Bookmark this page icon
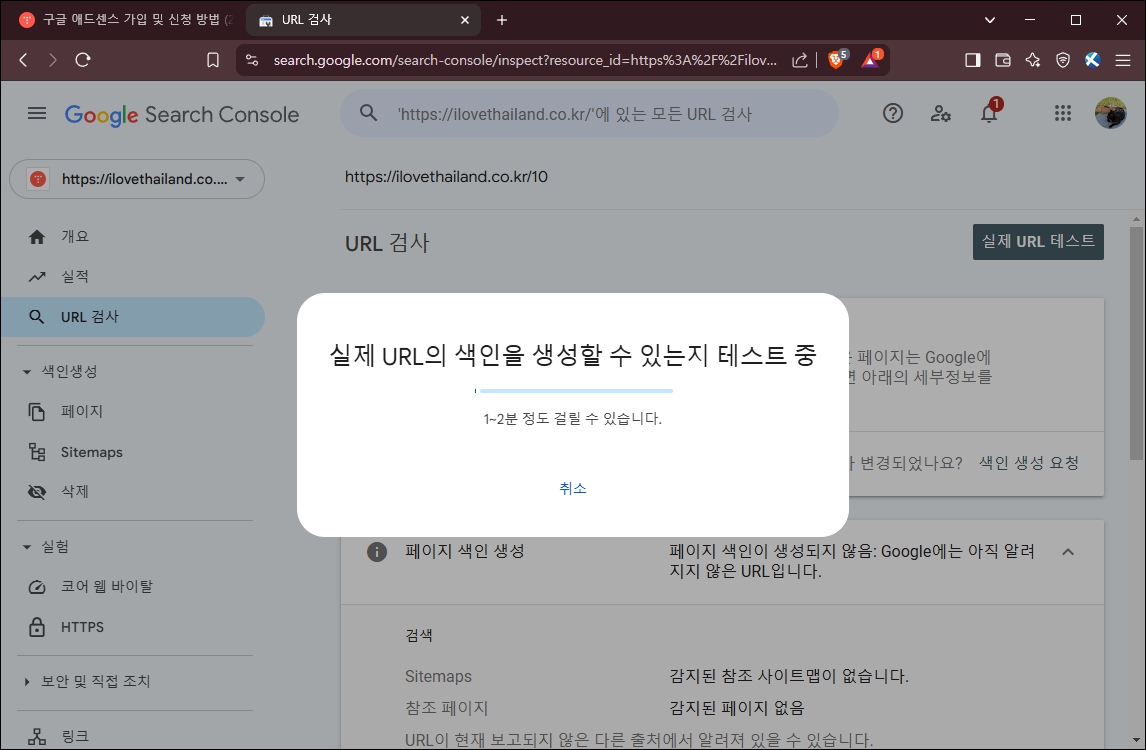 [213, 60]
